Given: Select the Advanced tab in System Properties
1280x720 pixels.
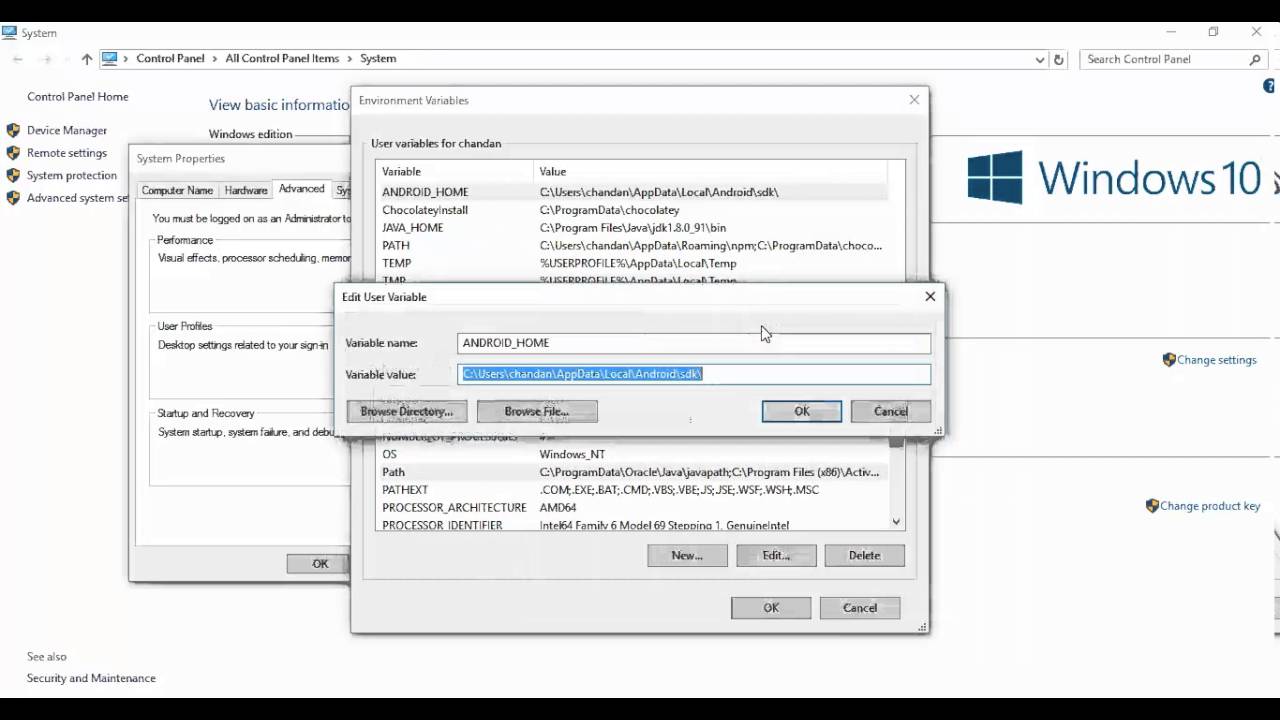Looking at the screenshot, I should 302,189.
